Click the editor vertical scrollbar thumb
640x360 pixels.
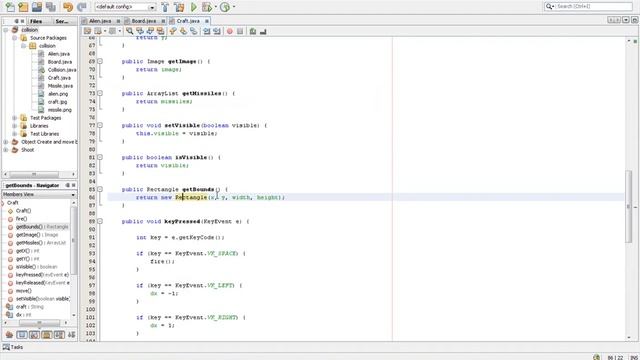coord(629,207)
